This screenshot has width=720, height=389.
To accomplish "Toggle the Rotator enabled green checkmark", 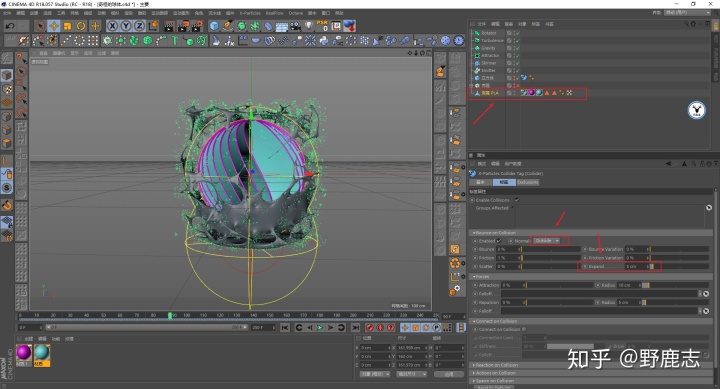I will 517,33.
